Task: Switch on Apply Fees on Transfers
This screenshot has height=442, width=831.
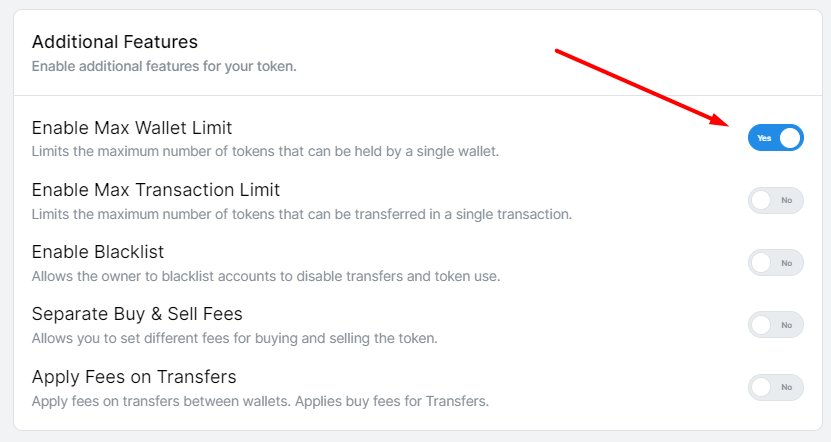Action: 775,387
